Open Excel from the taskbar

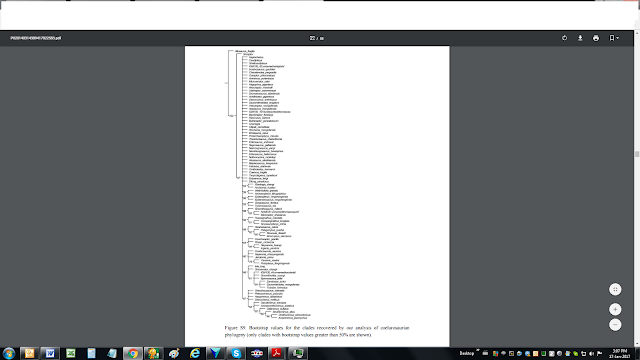pyautogui.click(x=71, y=353)
